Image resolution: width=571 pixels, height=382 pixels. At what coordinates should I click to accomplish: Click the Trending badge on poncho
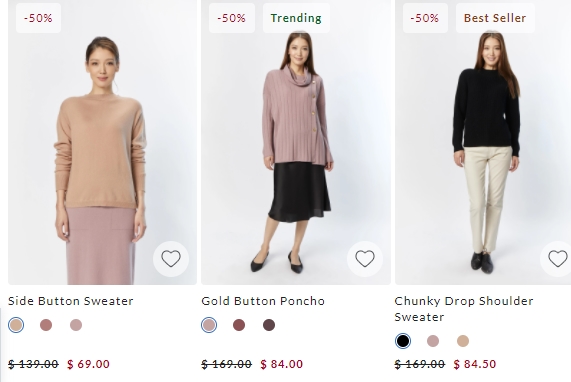[296, 18]
